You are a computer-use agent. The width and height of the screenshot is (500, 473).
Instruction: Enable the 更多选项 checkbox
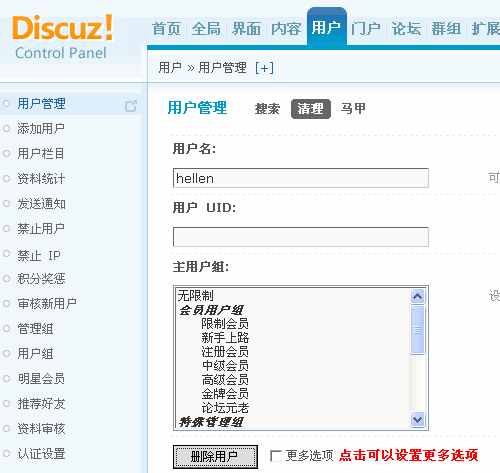(276, 456)
